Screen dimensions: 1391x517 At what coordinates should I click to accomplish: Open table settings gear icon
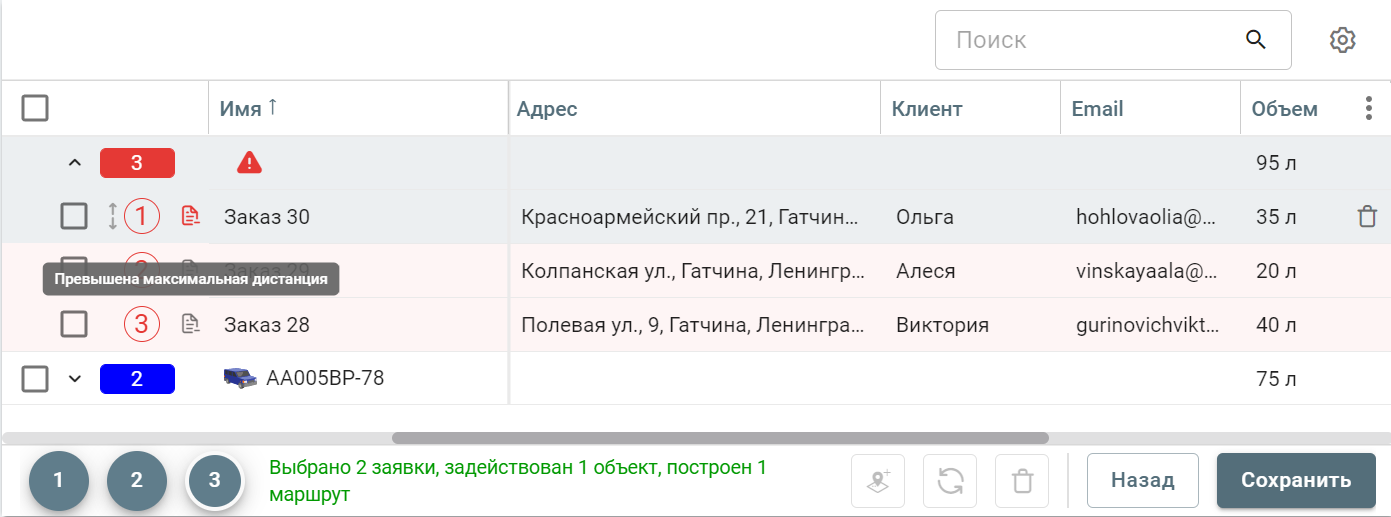(x=1342, y=40)
